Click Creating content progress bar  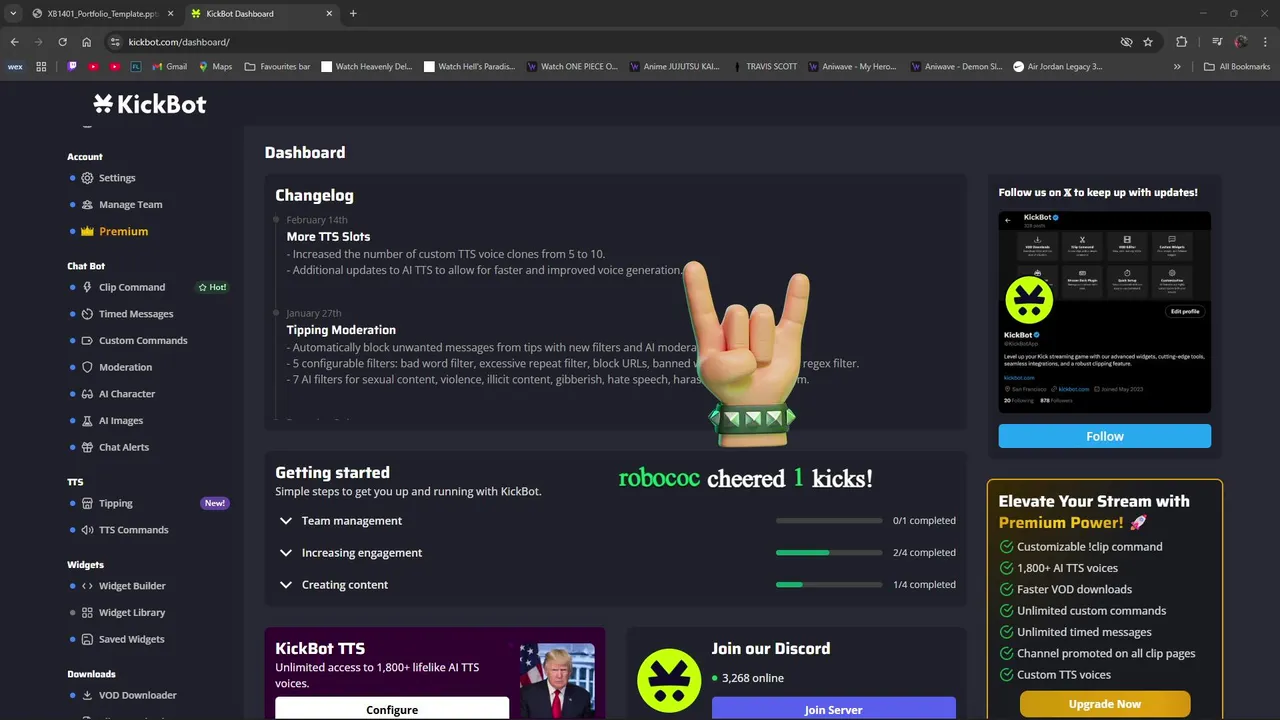point(829,585)
